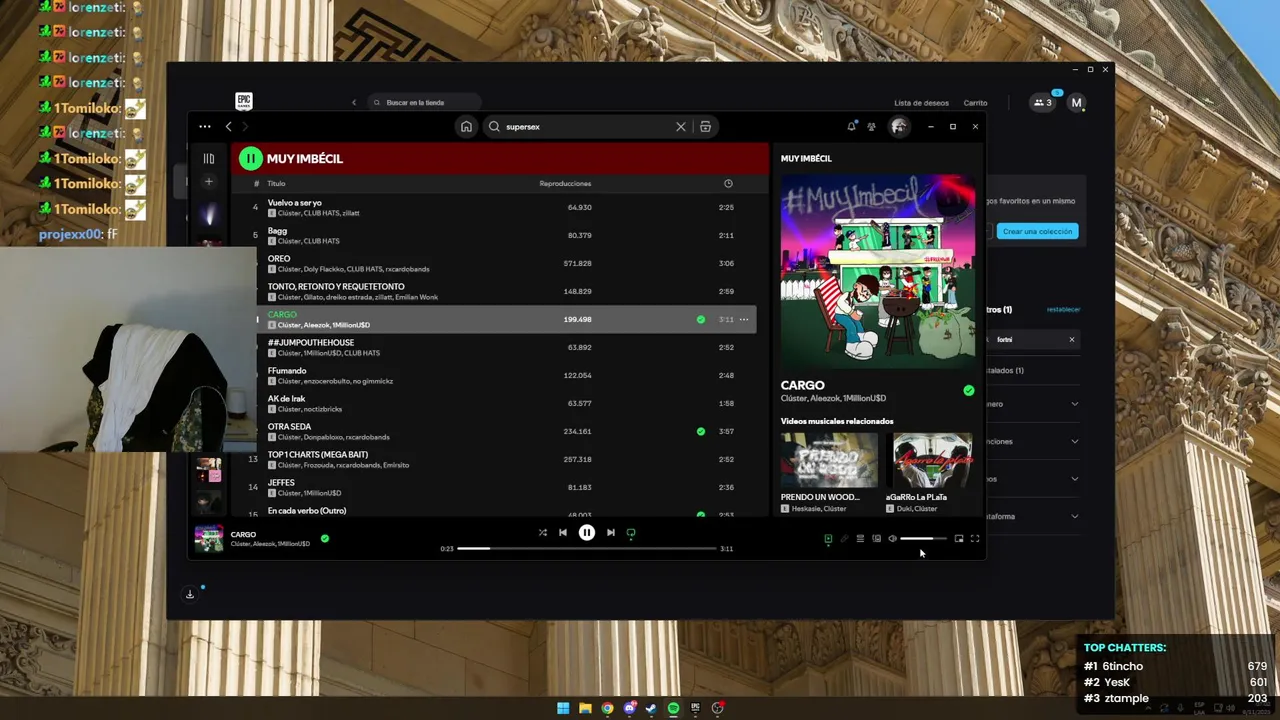Open the Browse icon beside search
The width and height of the screenshot is (1280, 720).
click(705, 127)
